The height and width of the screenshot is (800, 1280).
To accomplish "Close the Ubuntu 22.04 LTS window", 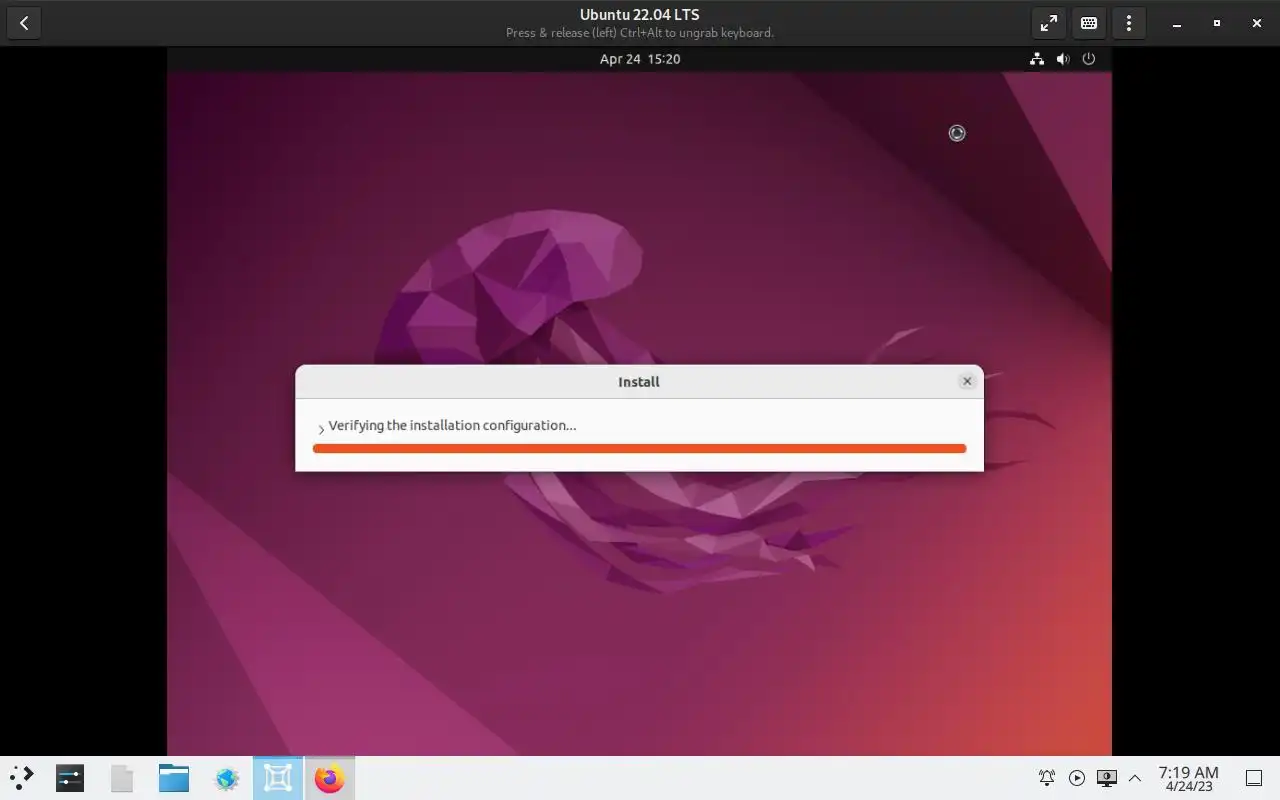I will tap(1257, 23).
